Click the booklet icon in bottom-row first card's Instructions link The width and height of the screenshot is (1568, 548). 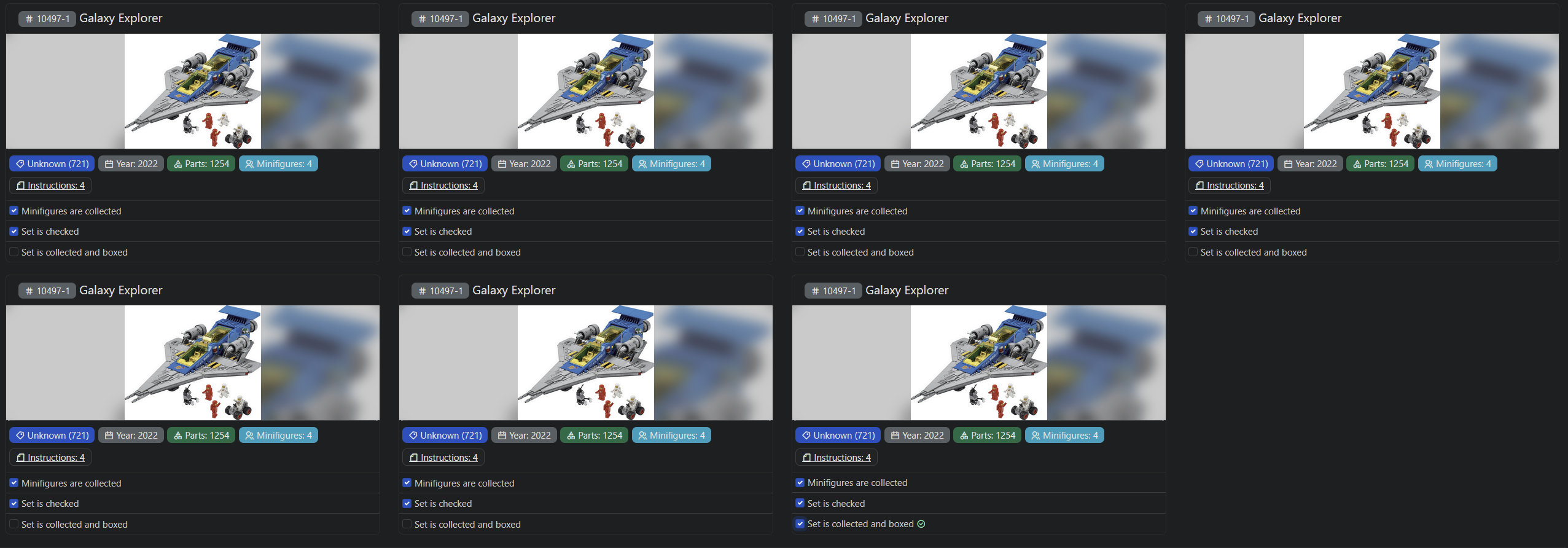tap(20, 458)
